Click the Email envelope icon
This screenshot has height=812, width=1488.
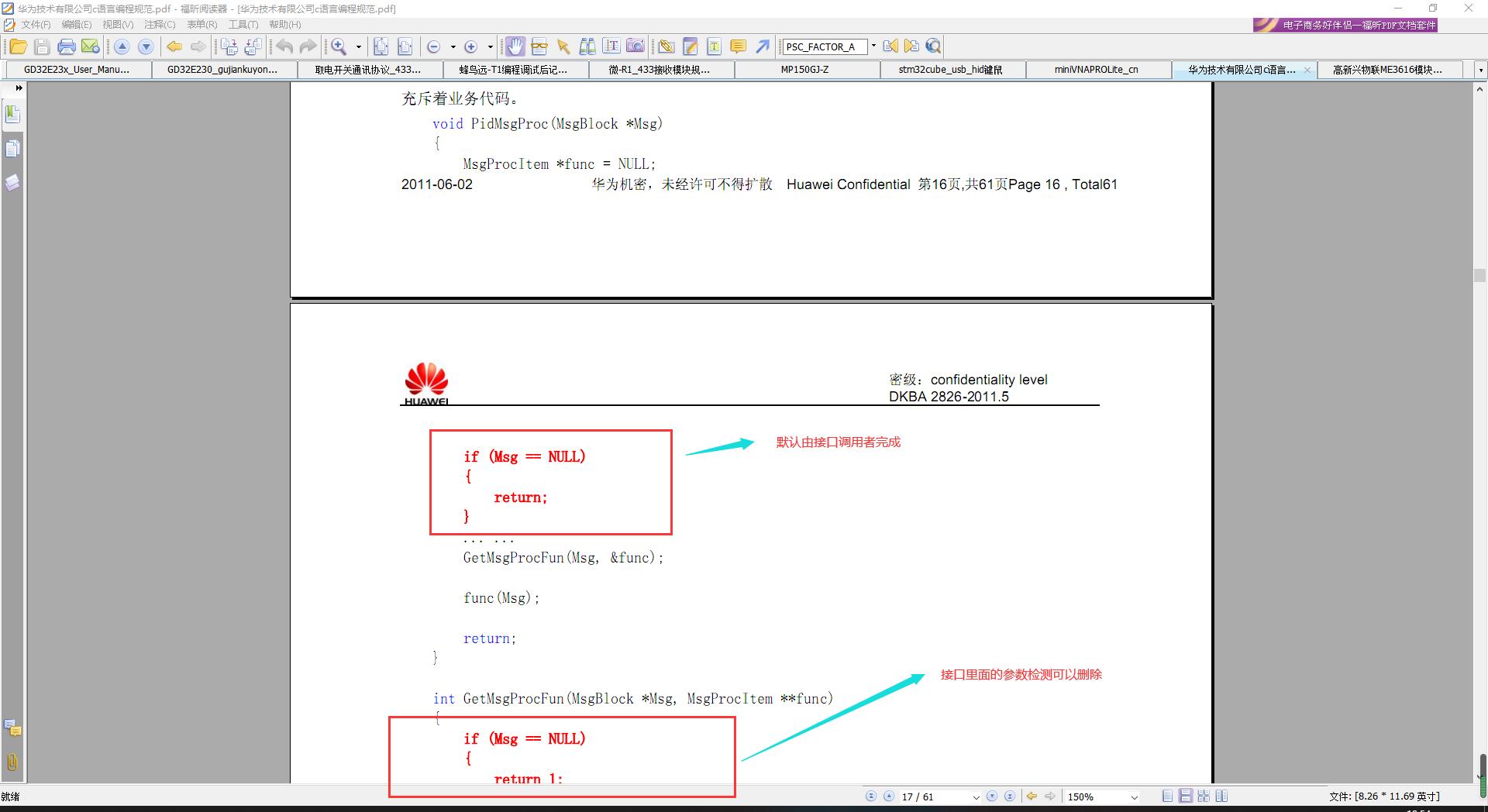(91, 46)
